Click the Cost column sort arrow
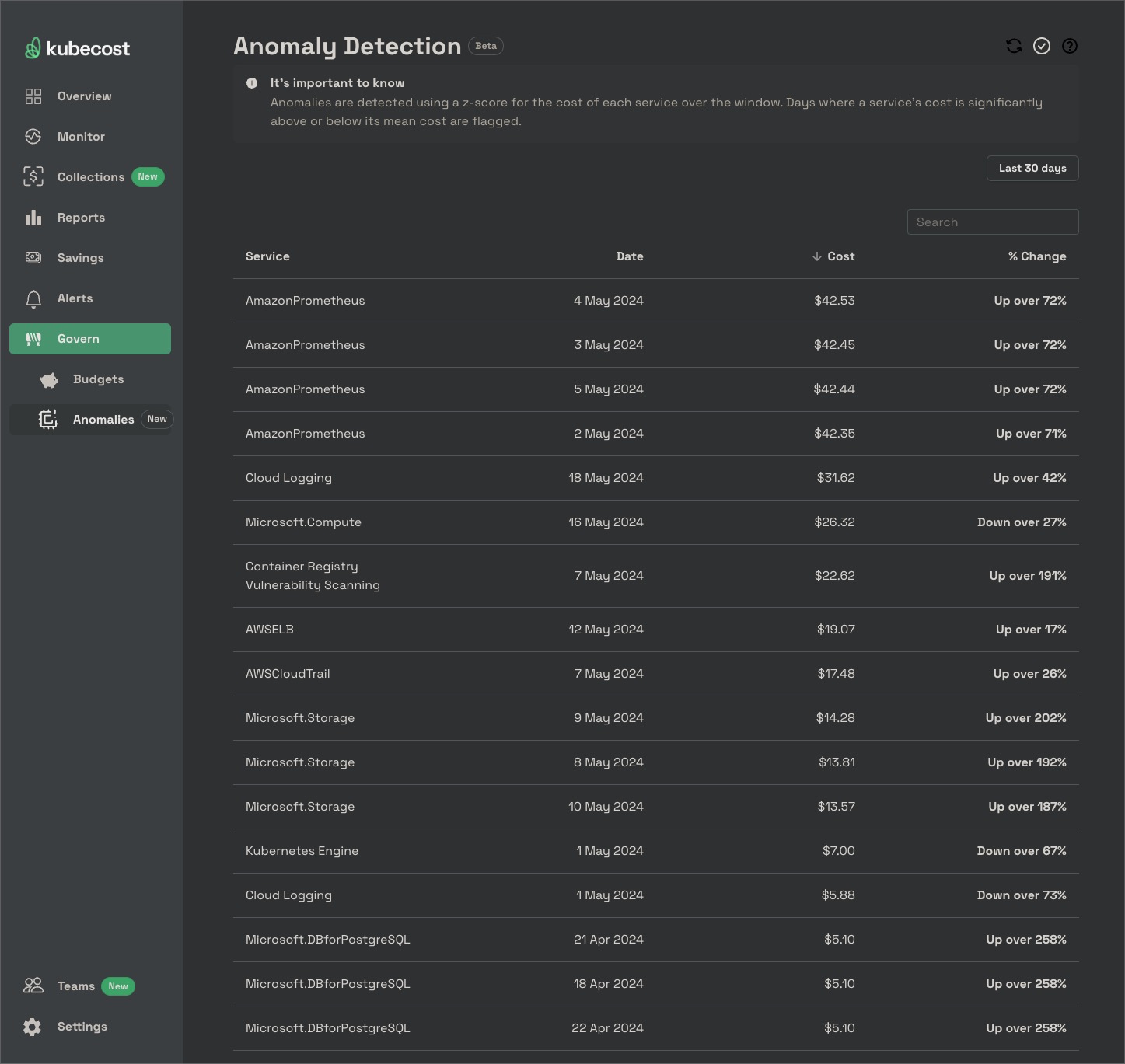Screen dimensions: 1125x1064 (x=817, y=256)
